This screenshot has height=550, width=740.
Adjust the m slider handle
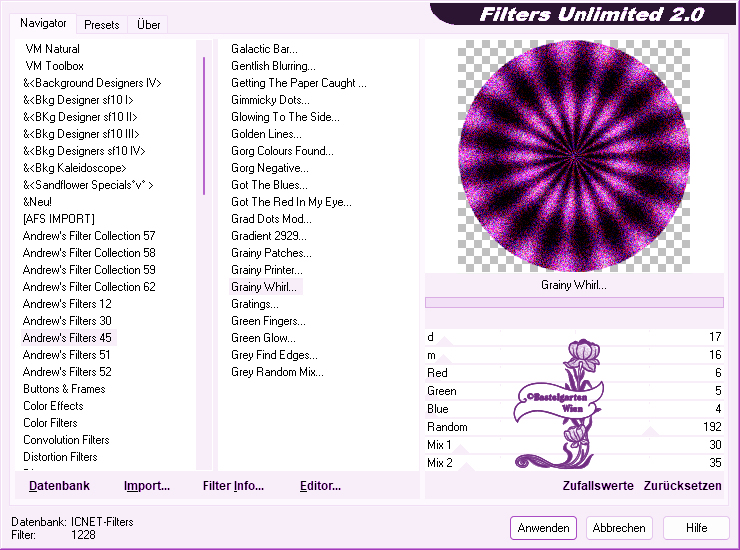tap(444, 359)
